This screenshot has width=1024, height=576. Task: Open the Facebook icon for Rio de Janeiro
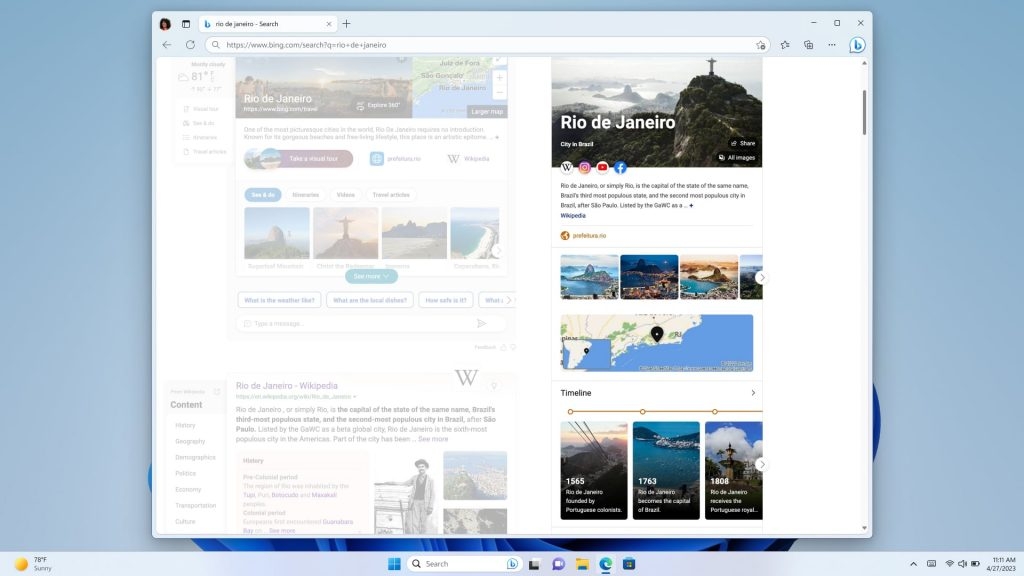pyautogui.click(x=620, y=168)
